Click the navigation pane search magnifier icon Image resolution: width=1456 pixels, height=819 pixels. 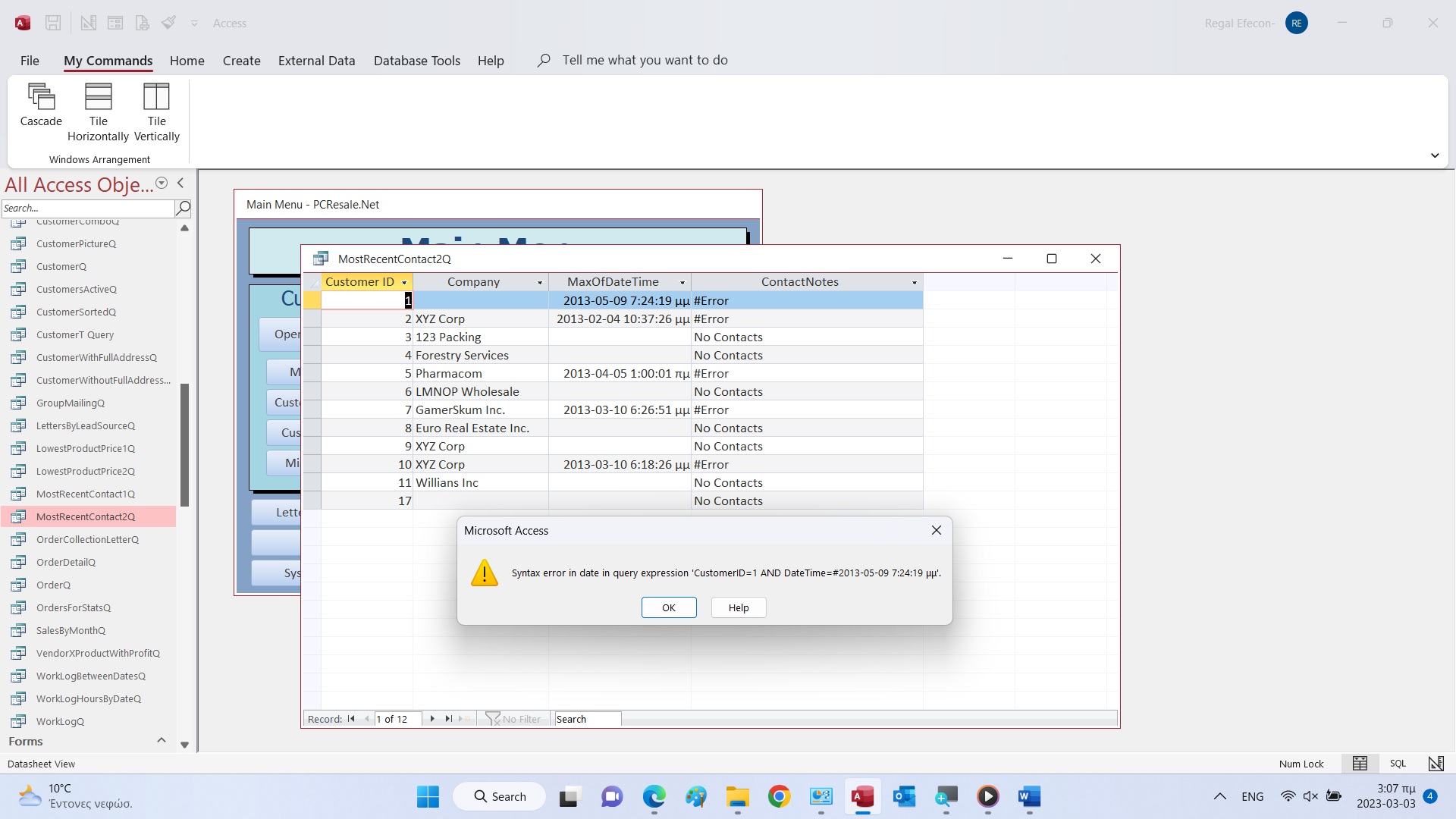click(x=183, y=208)
